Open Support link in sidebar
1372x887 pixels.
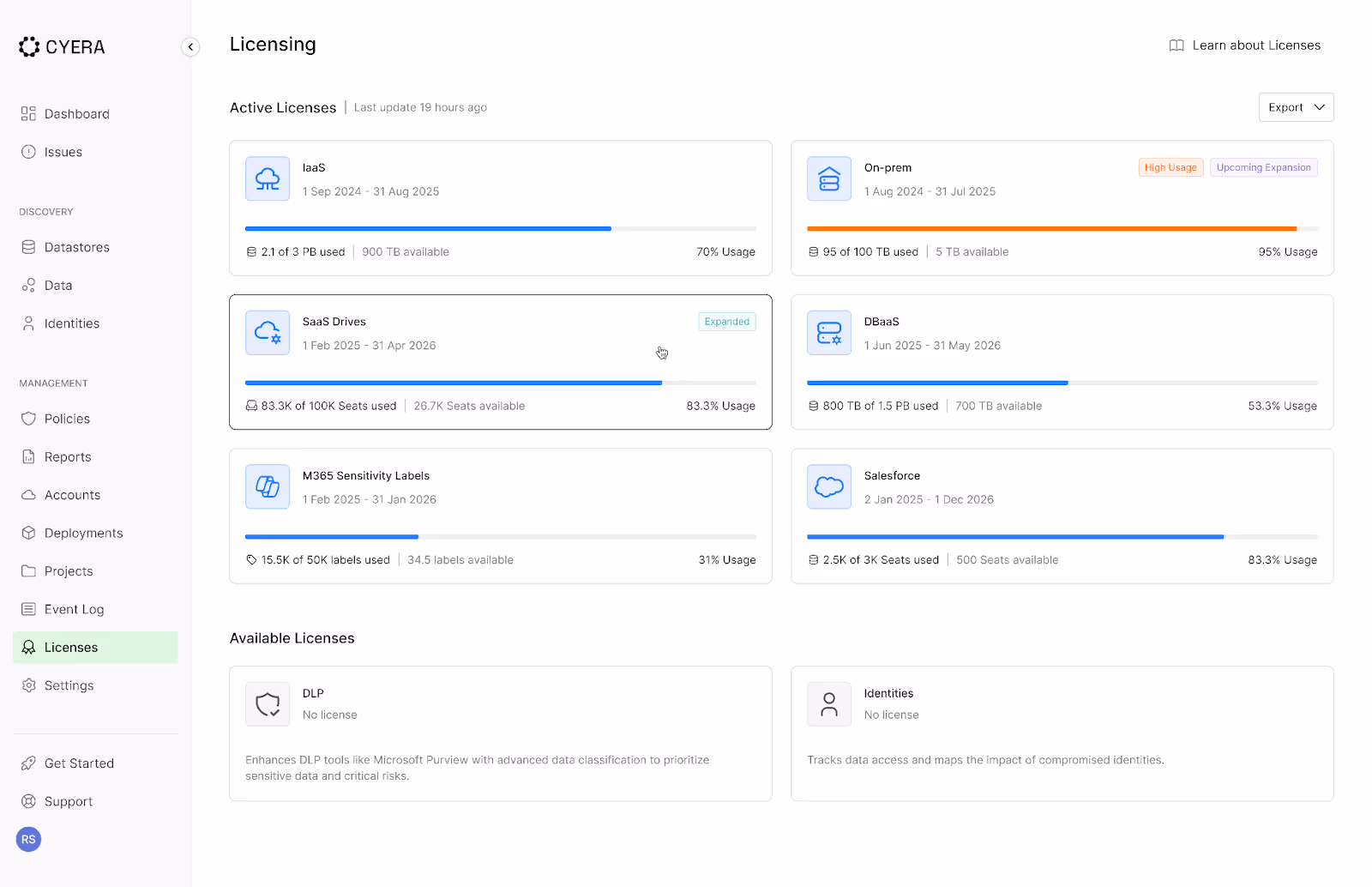point(95,801)
